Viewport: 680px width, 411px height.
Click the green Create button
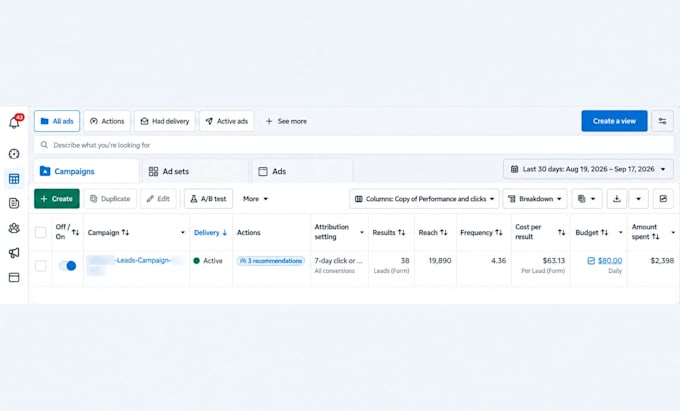pos(57,199)
